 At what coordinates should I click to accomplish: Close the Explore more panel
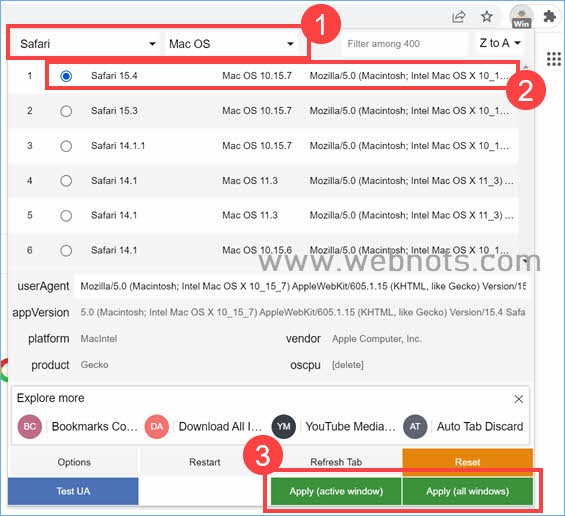(x=519, y=399)
